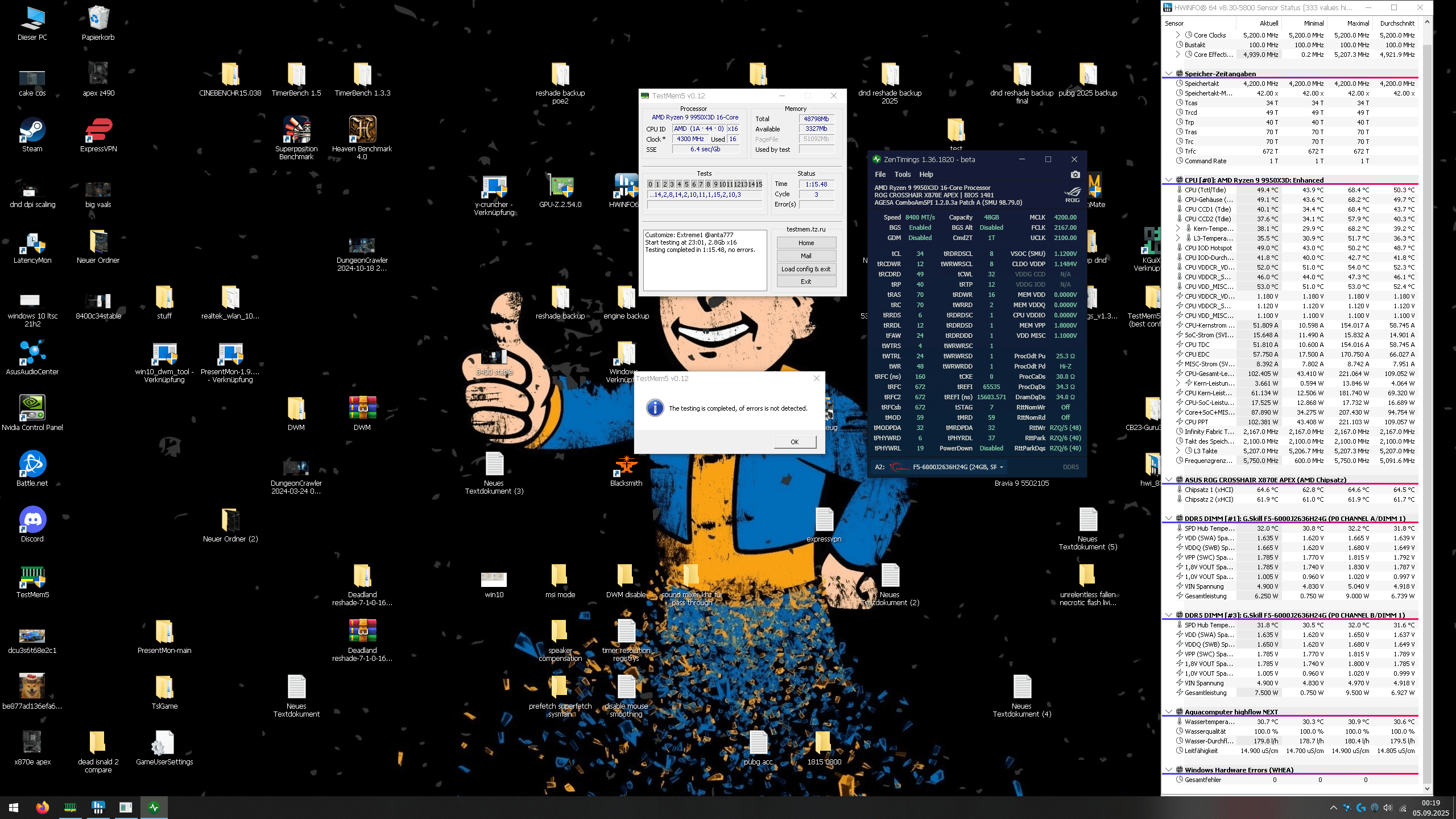Screen dimensions: 1456x819
Task: Collapse the Speicher-Zeitangaben sensor group
Action: [x=1169, y=73]
